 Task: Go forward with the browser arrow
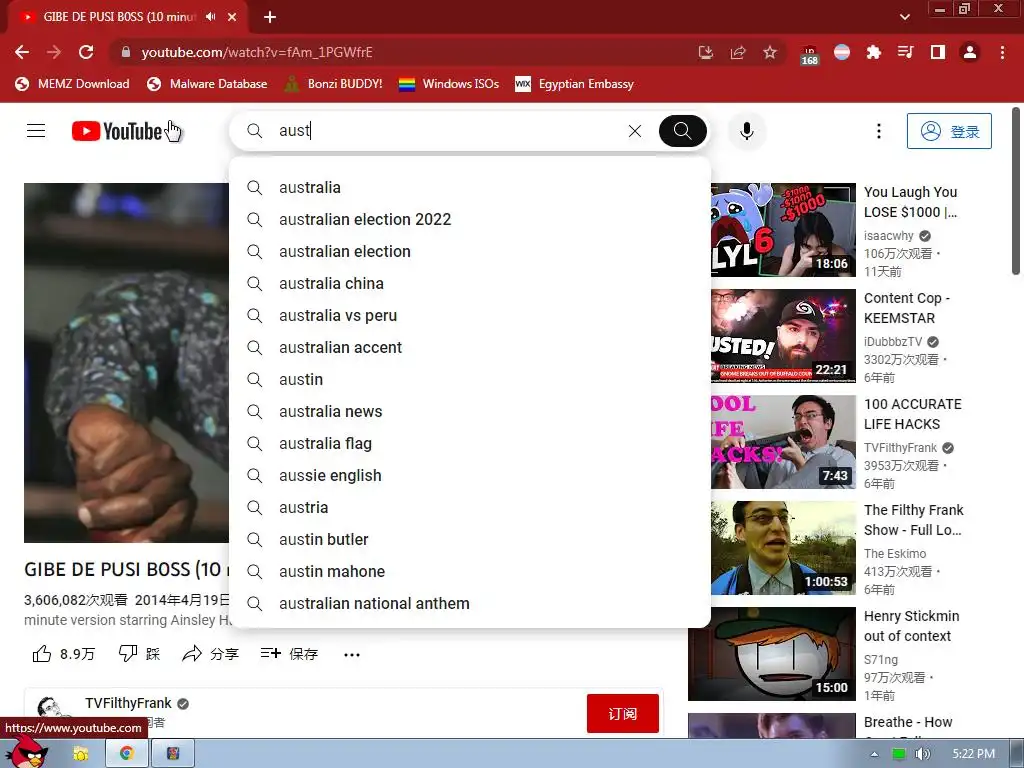[54, 52]
